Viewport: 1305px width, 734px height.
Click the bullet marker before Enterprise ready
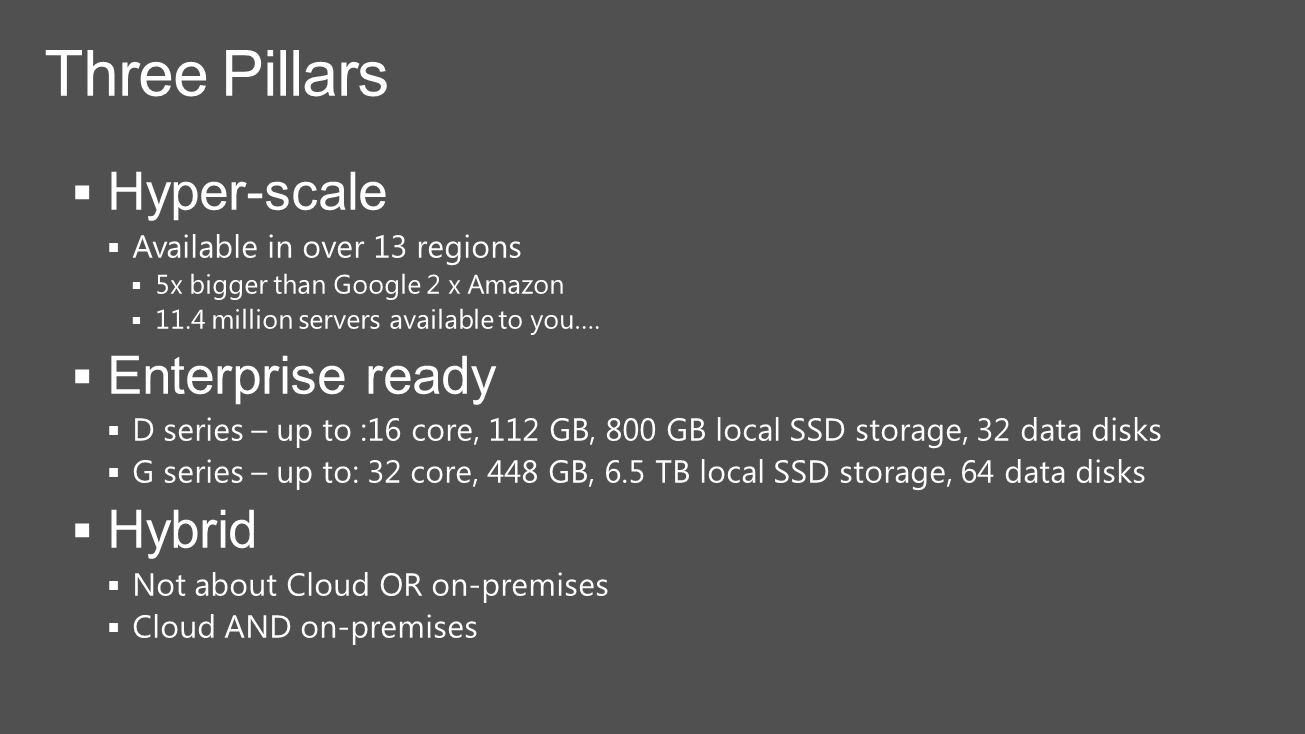click(x=84, y=375)
